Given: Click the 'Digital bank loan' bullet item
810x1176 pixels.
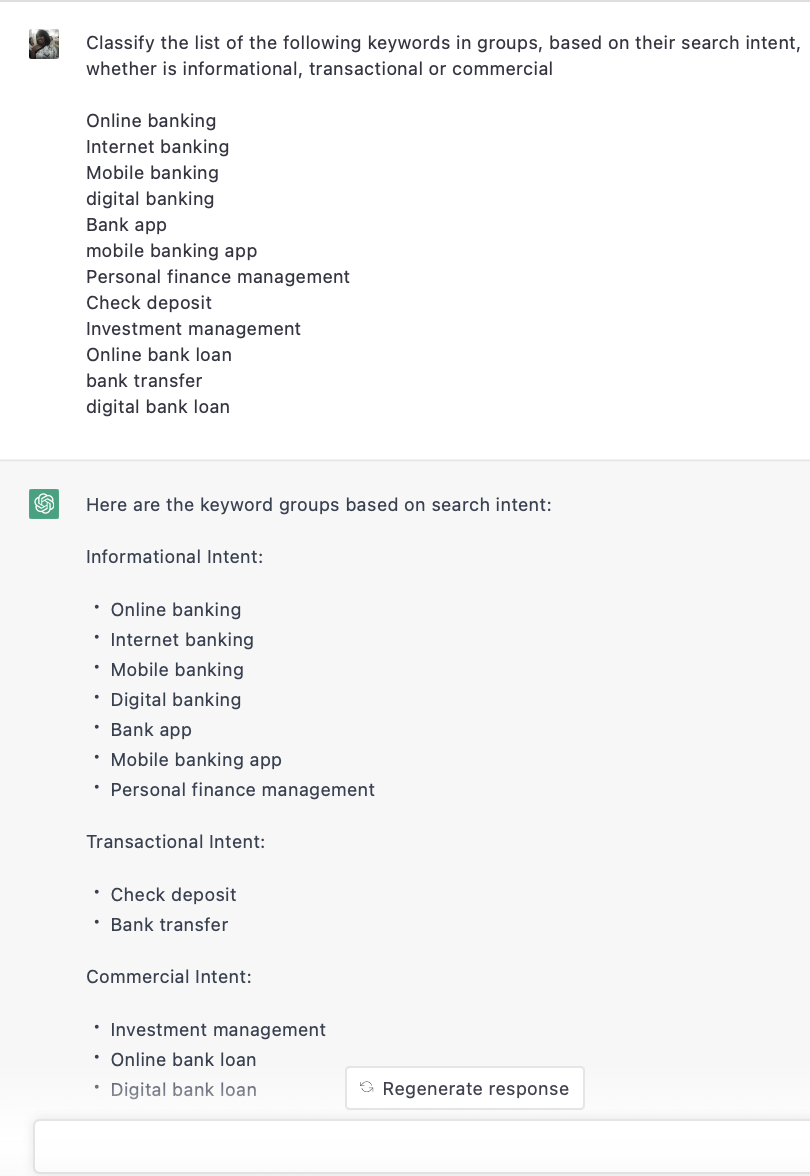Looking at the screenshot, I should [183, 1090].
